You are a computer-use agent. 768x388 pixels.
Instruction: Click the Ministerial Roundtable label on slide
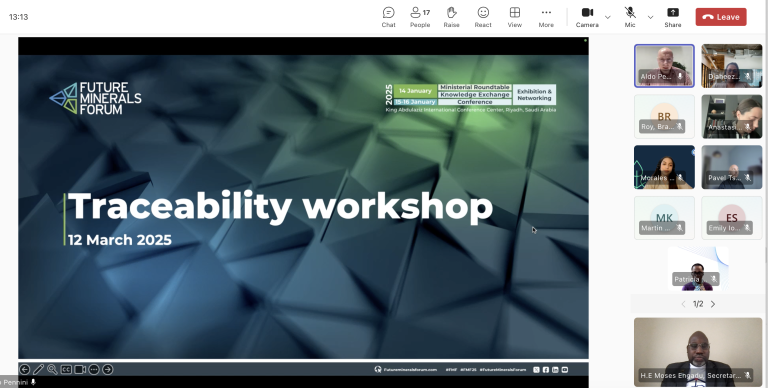pyautogui.click(x=475, y=87)
